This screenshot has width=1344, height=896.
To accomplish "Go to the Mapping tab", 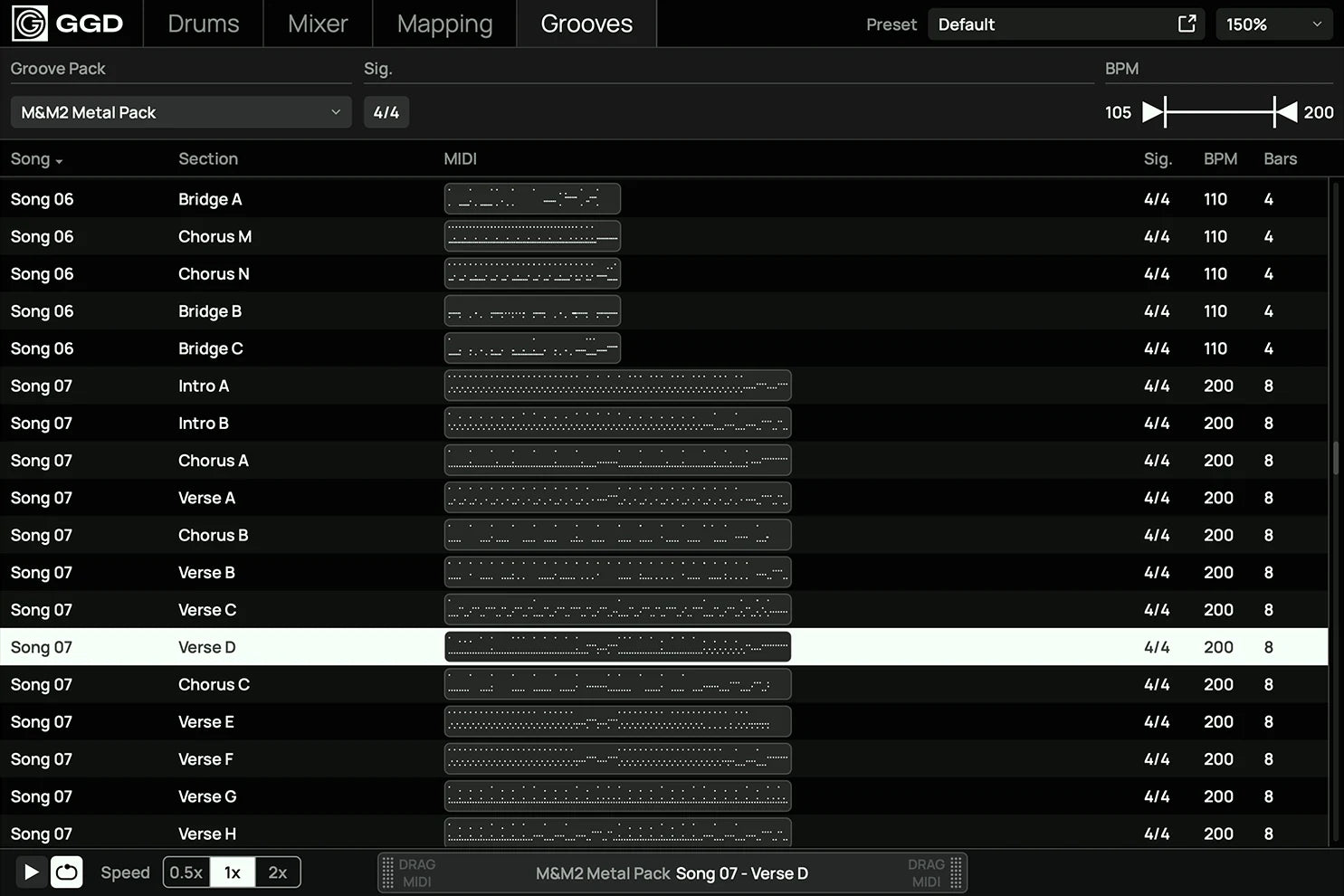I will coord(444,24).
